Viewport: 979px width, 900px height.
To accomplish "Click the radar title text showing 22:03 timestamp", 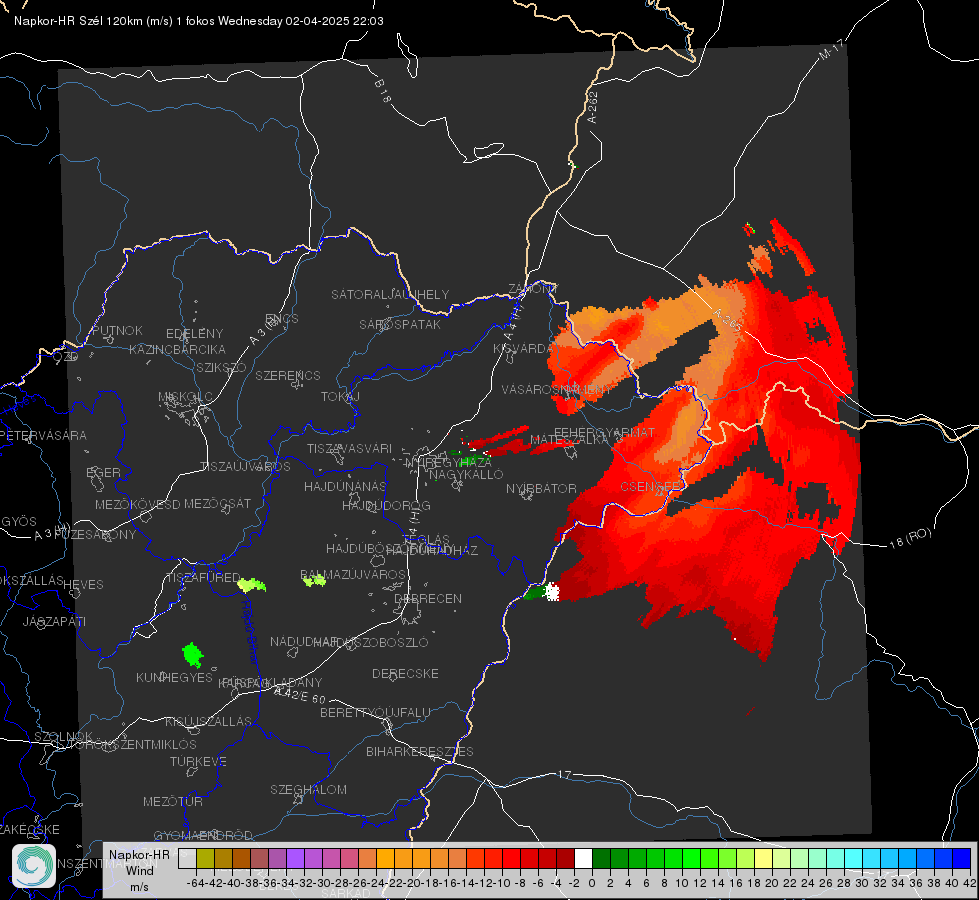I will pos(199,21).
